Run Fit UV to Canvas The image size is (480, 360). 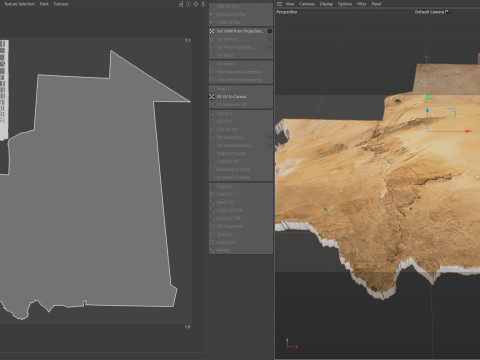(x=240, y=96)
